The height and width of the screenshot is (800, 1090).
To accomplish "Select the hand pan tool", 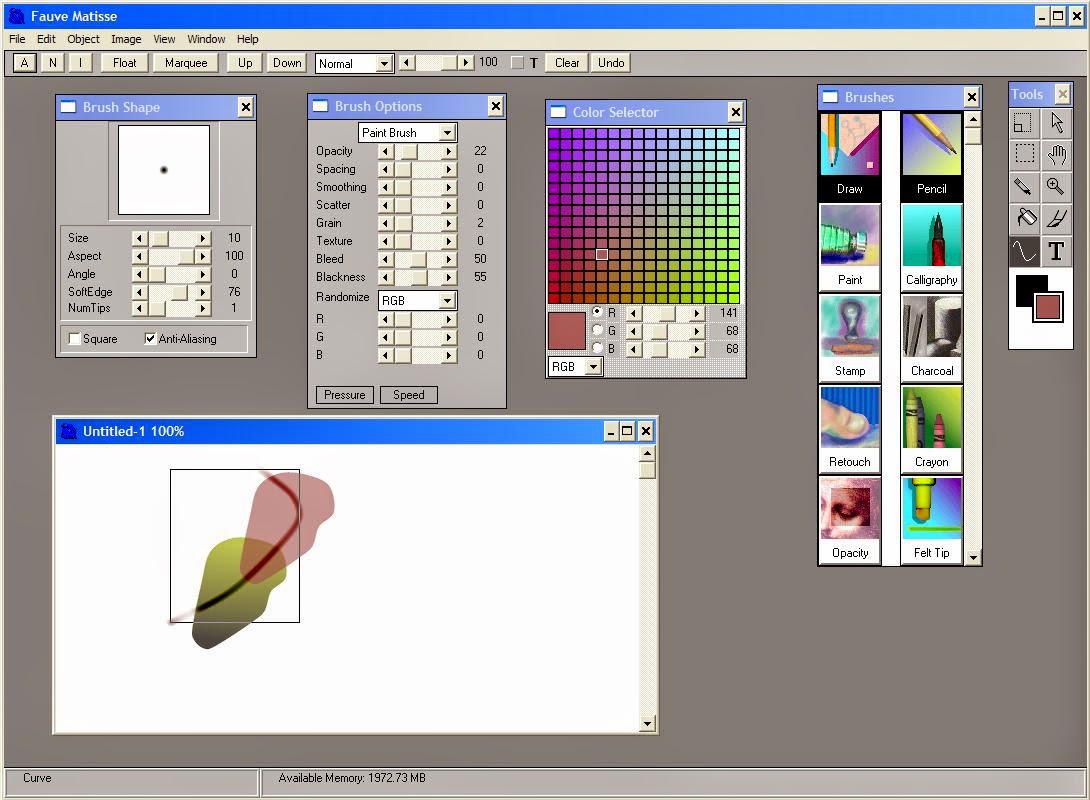I will pos(1056,154).
